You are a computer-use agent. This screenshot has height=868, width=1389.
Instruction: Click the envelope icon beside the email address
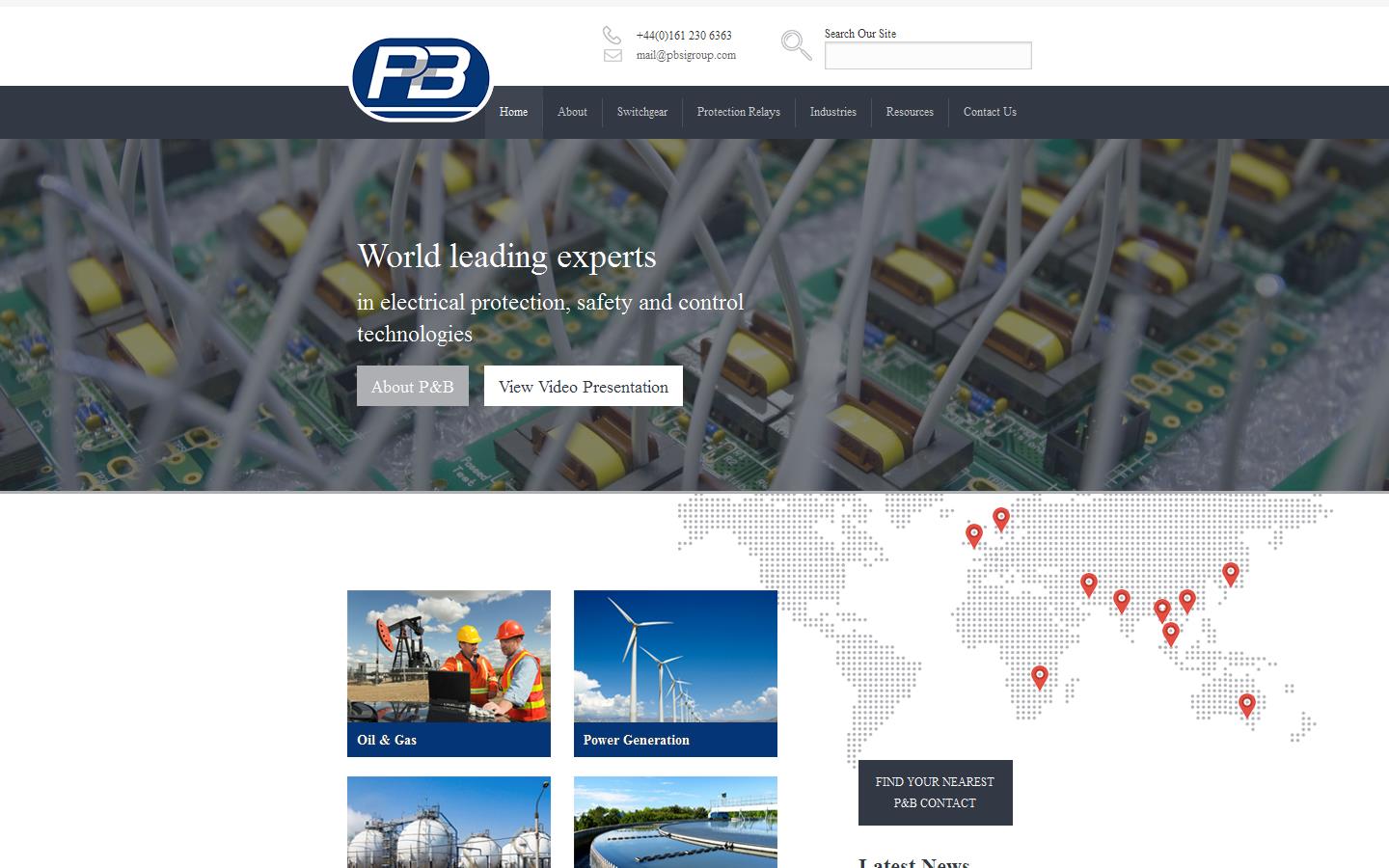pos(612,55)
